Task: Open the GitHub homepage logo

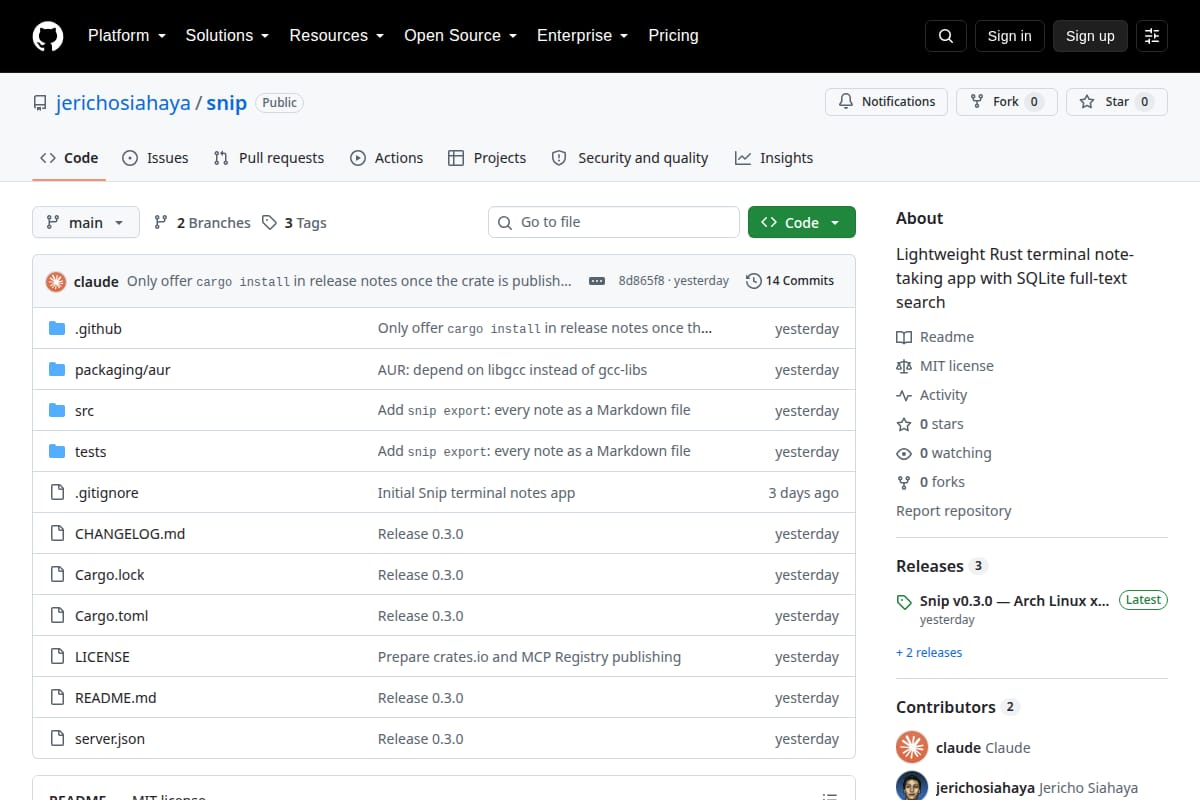Action: click(x=48, y=36)
